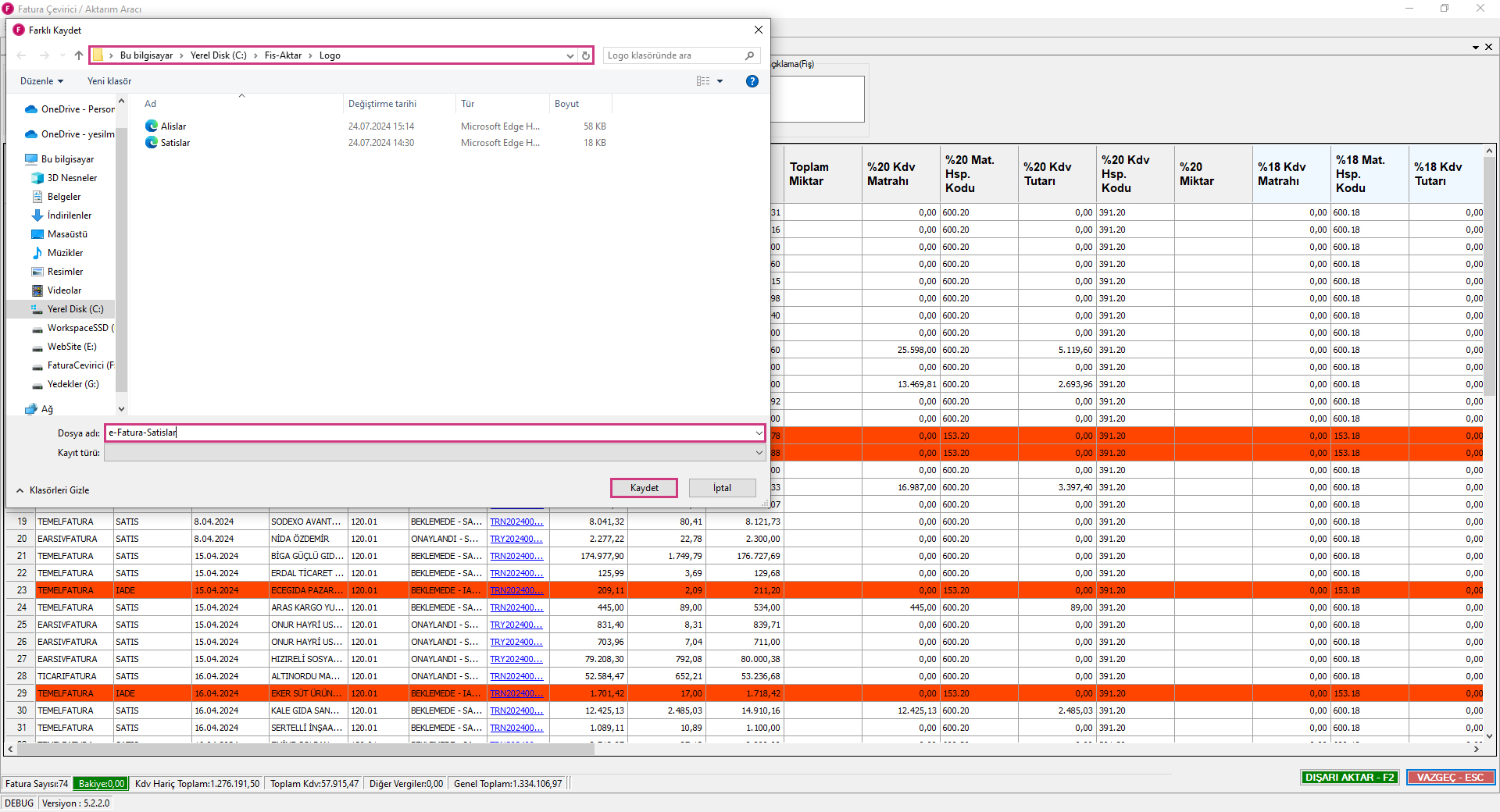Click the Dosya adı filename field
Viewport: 1500px width, 812px height.
(430, 433)
